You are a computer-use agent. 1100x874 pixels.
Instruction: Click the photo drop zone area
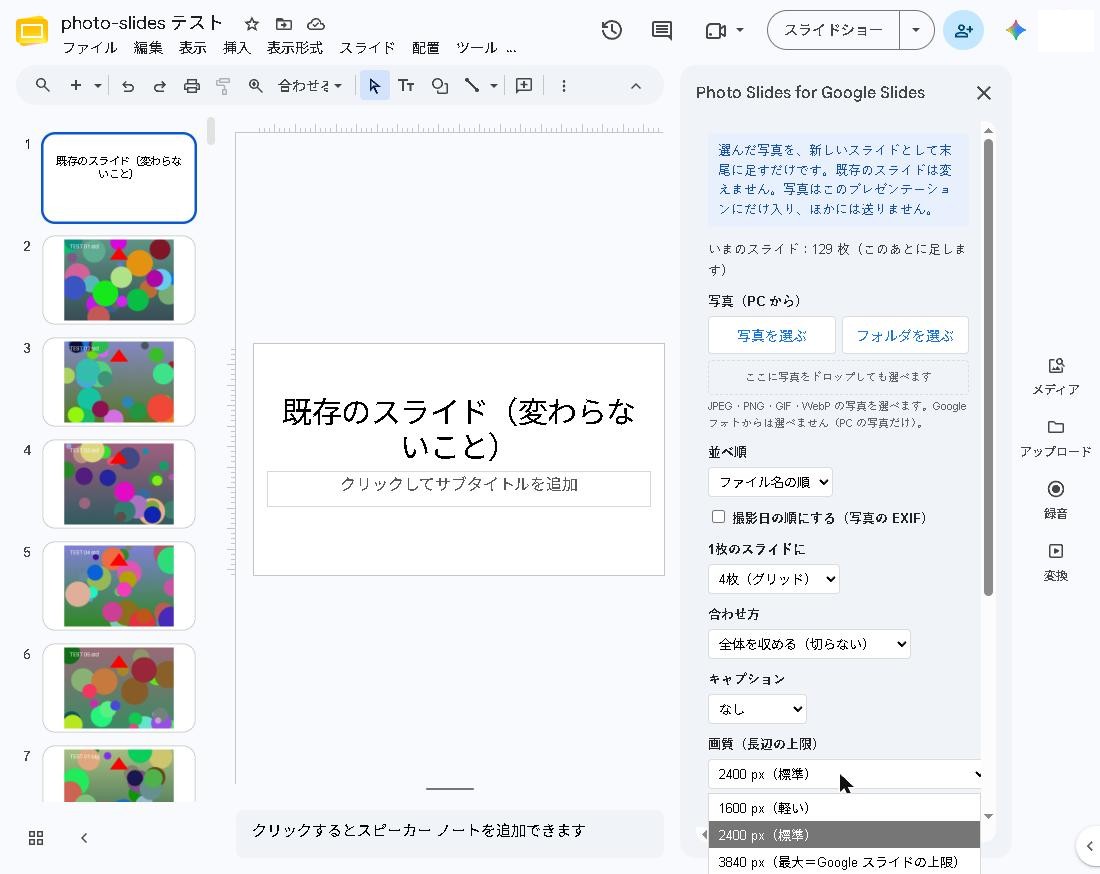[x=838, y=377]
